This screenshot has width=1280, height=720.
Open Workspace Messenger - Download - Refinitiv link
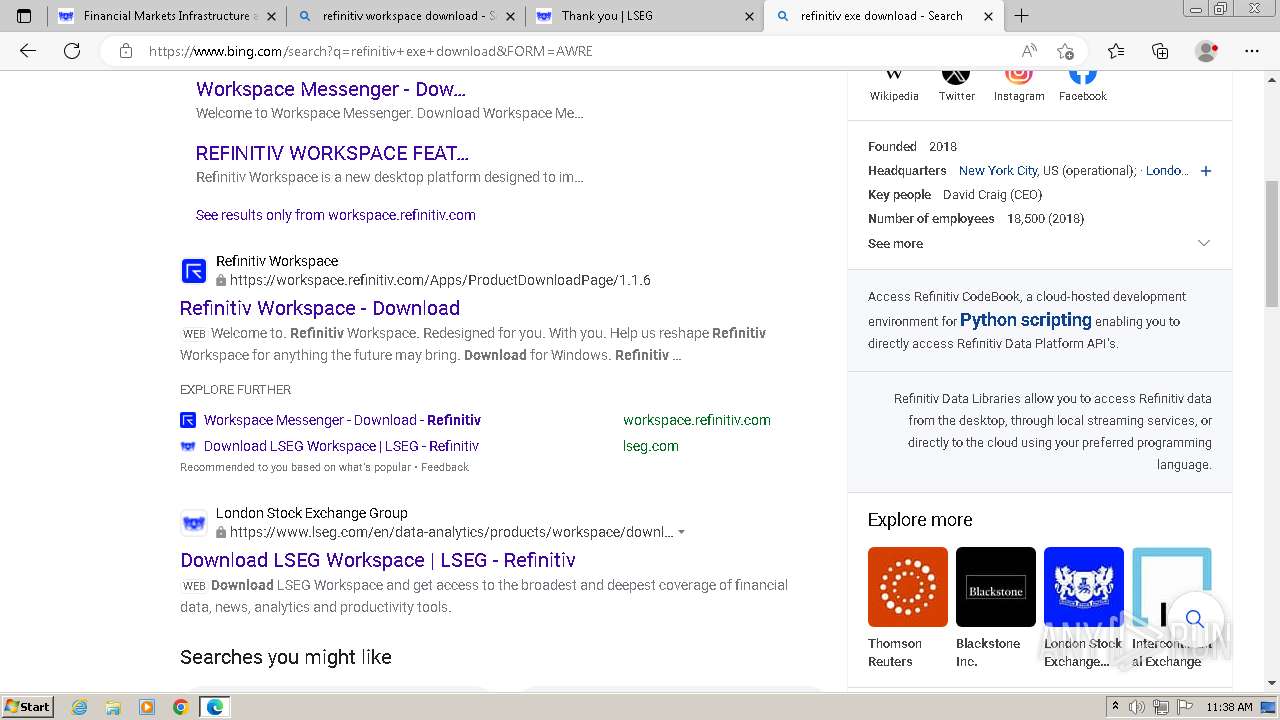(342, 420)
